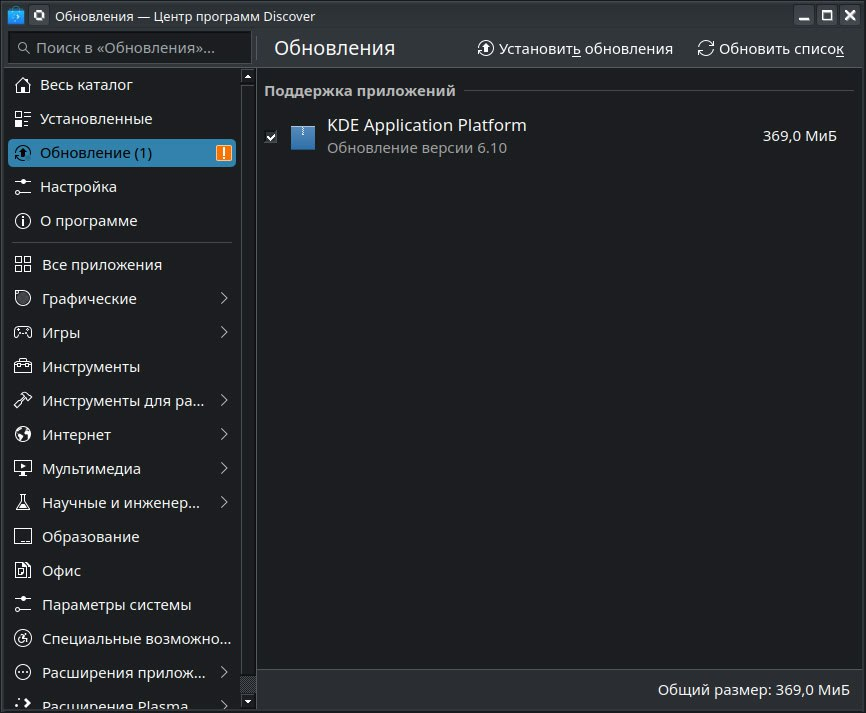This screenshot has width=866, height=713.
Task: Click the monitor icon beside Мультимедиа
Action: pyautogui.click(x=23, y=468)
